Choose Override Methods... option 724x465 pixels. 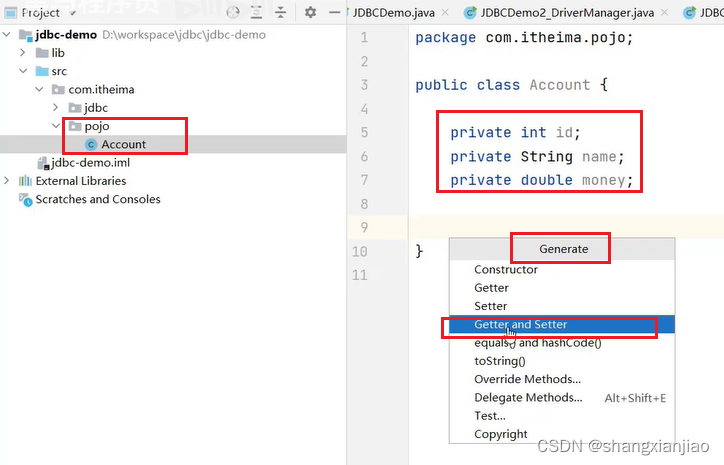562,379
